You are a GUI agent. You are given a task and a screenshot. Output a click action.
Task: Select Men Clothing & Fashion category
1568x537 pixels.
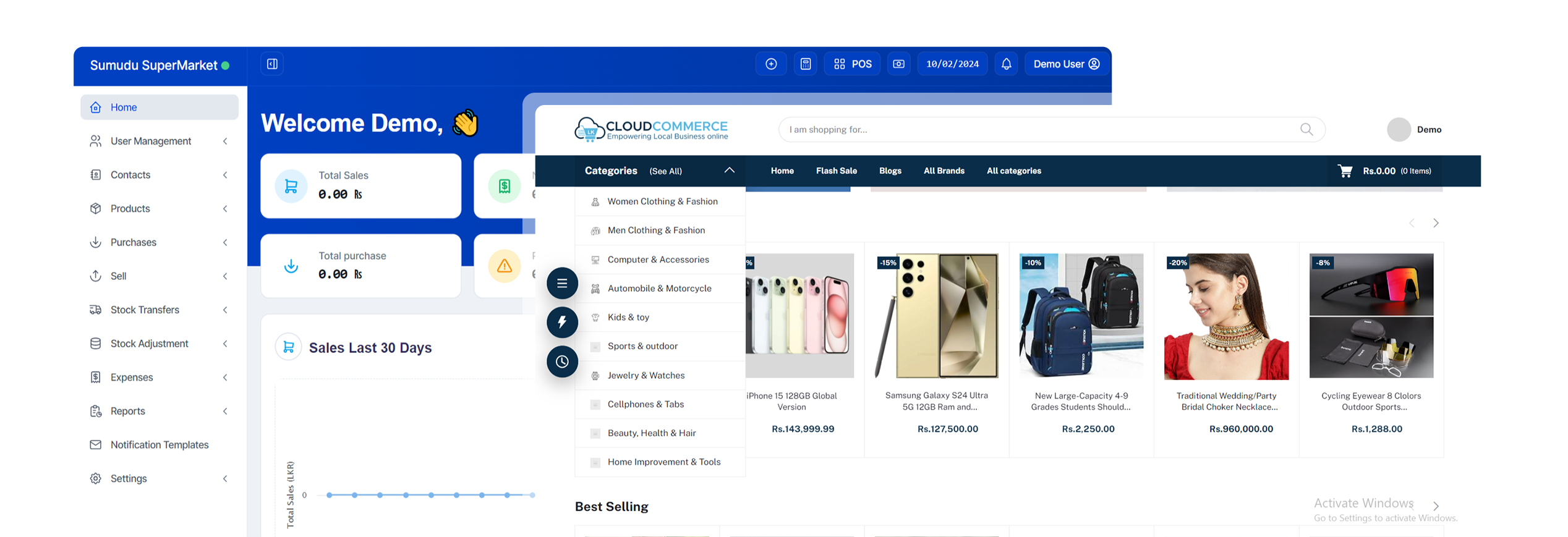(660, 230)
